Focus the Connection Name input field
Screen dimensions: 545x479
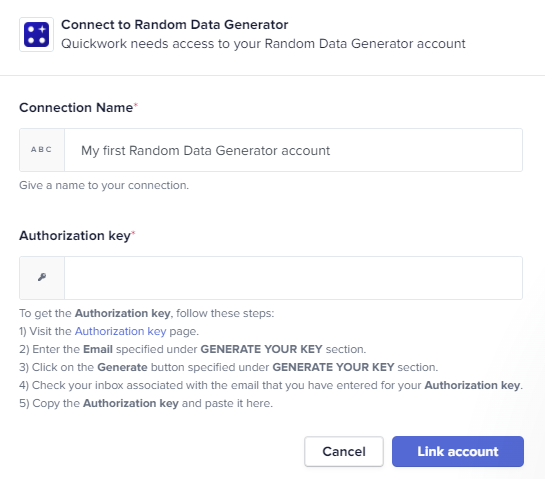[293, 150]
